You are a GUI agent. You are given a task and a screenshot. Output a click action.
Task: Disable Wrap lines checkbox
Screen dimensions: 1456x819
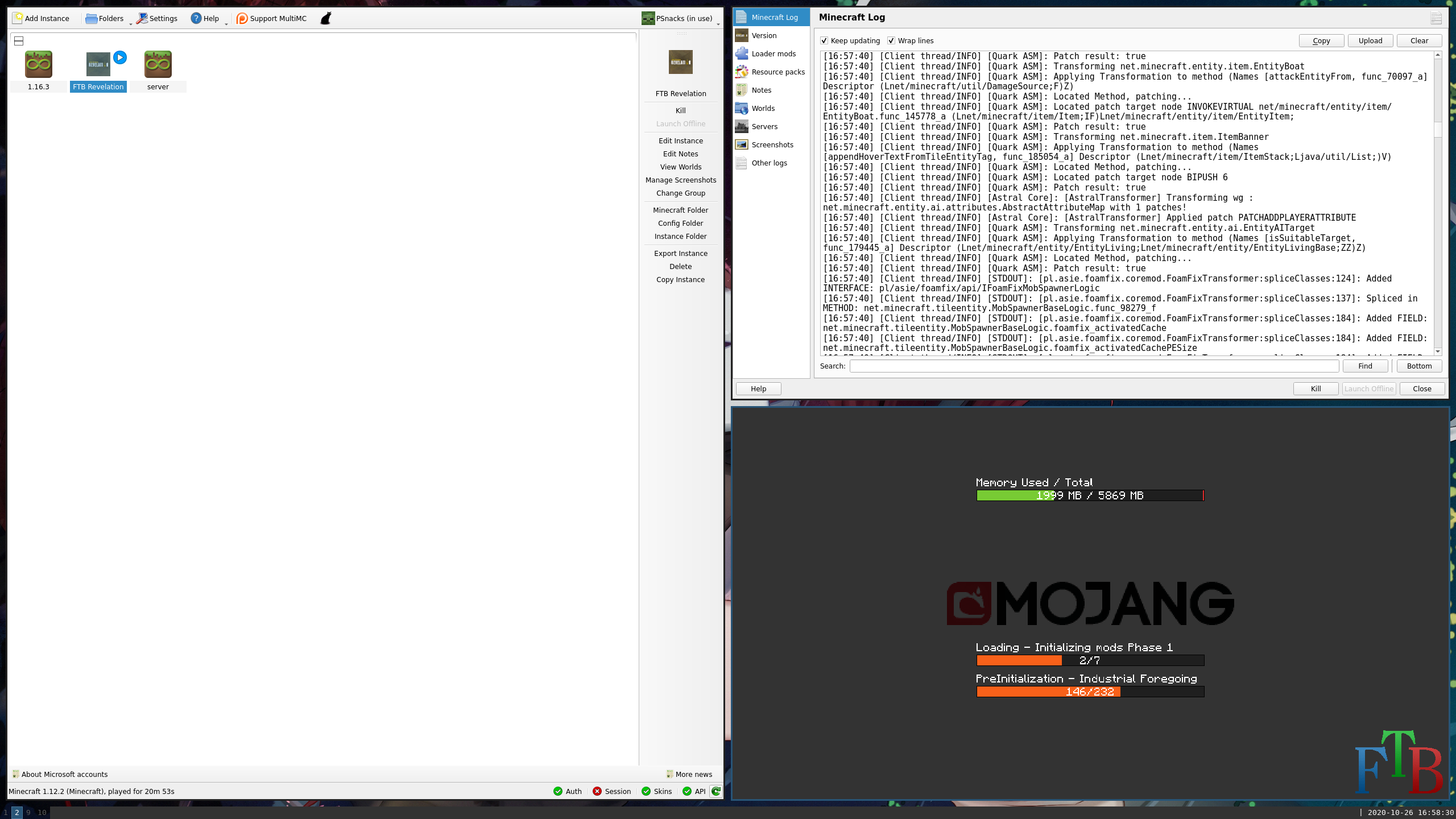(x=891, y=40)
